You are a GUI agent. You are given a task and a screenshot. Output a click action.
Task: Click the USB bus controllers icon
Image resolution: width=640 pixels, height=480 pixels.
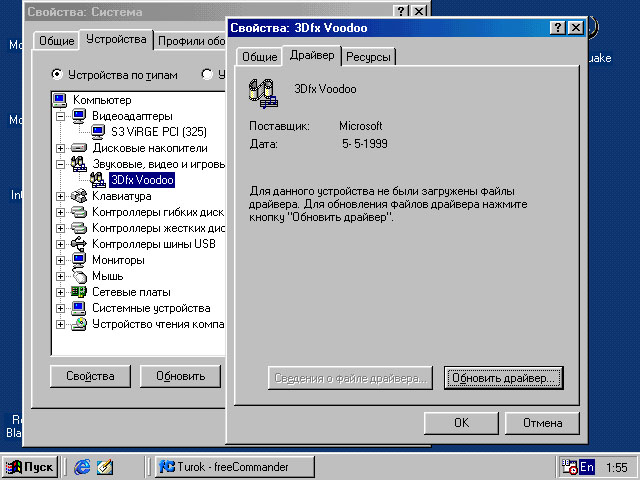[79, 244]
